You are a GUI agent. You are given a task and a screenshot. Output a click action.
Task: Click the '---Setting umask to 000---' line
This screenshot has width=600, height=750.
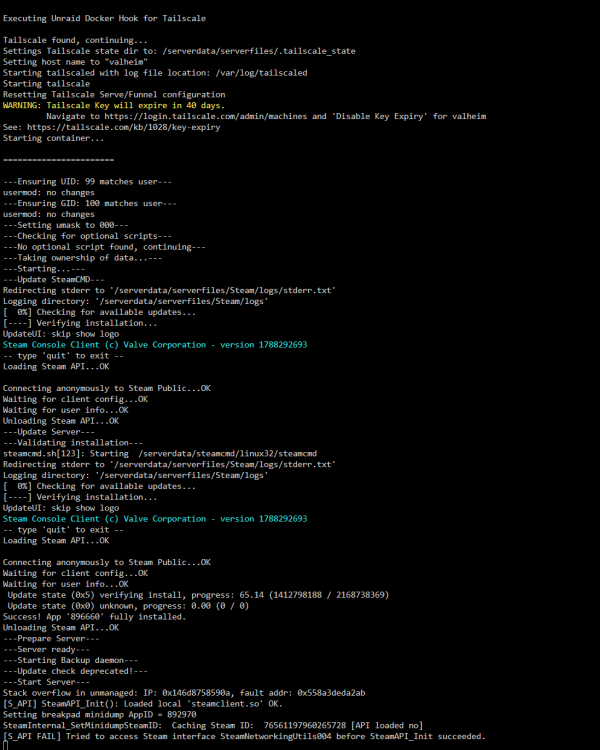66,225
